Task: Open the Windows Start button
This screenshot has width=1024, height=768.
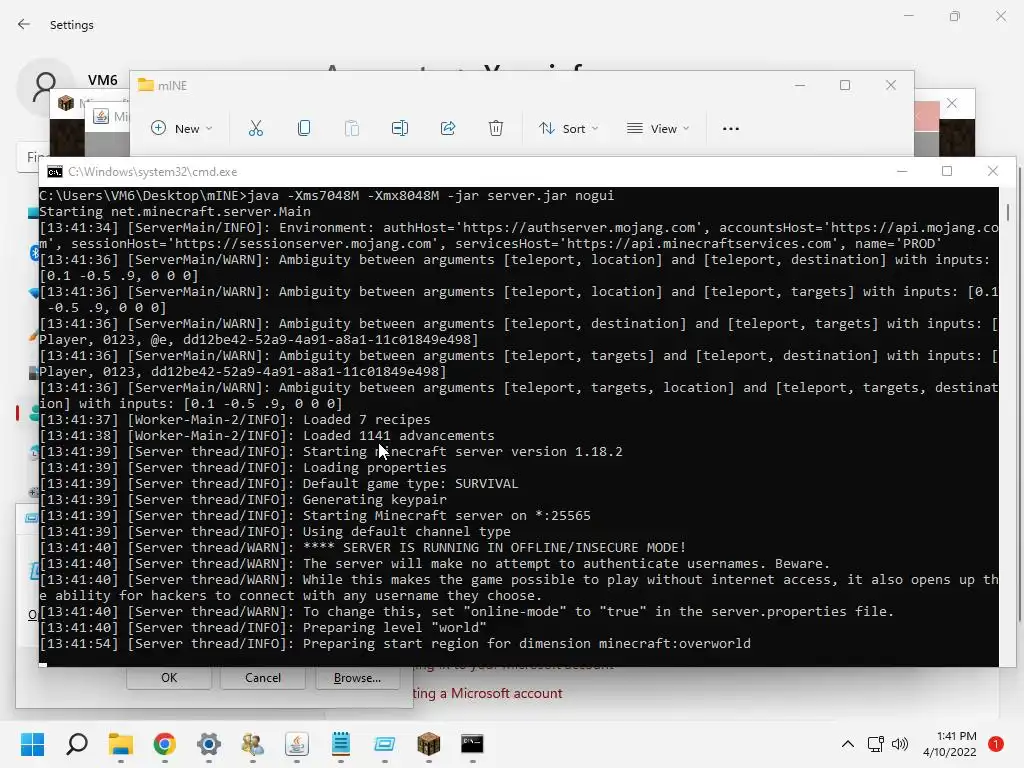Action: click(32, 744)
